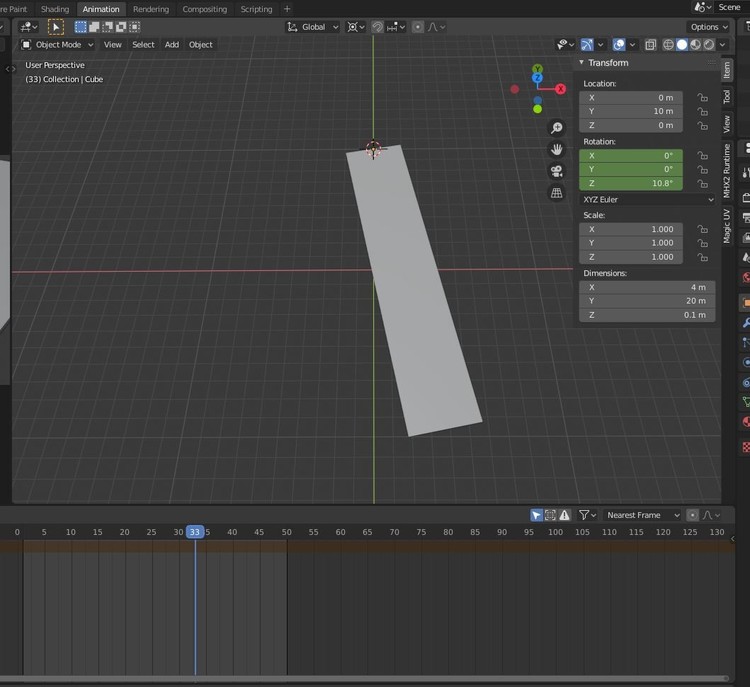The width and height of the screenshot is (750, 687).
Task: Open the viewport Add menu
Action: click(x=172, y=44)
